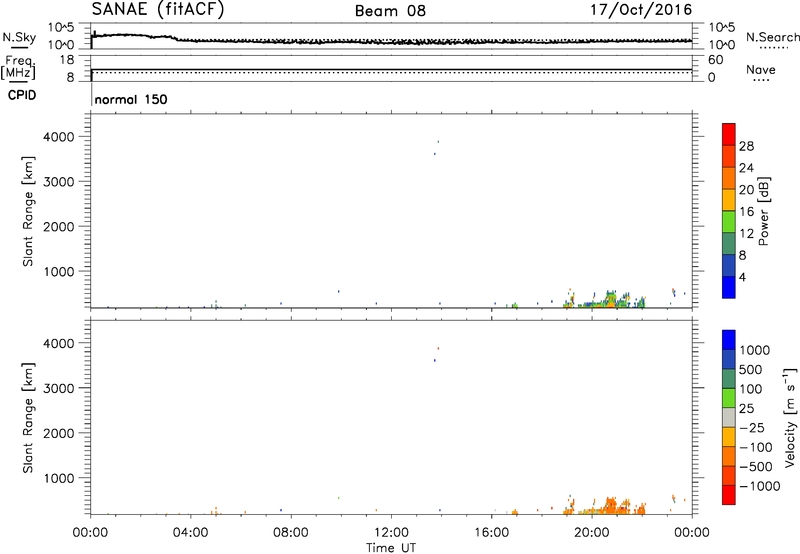Click the green 12-16 dB power color band

coord(729,221)
